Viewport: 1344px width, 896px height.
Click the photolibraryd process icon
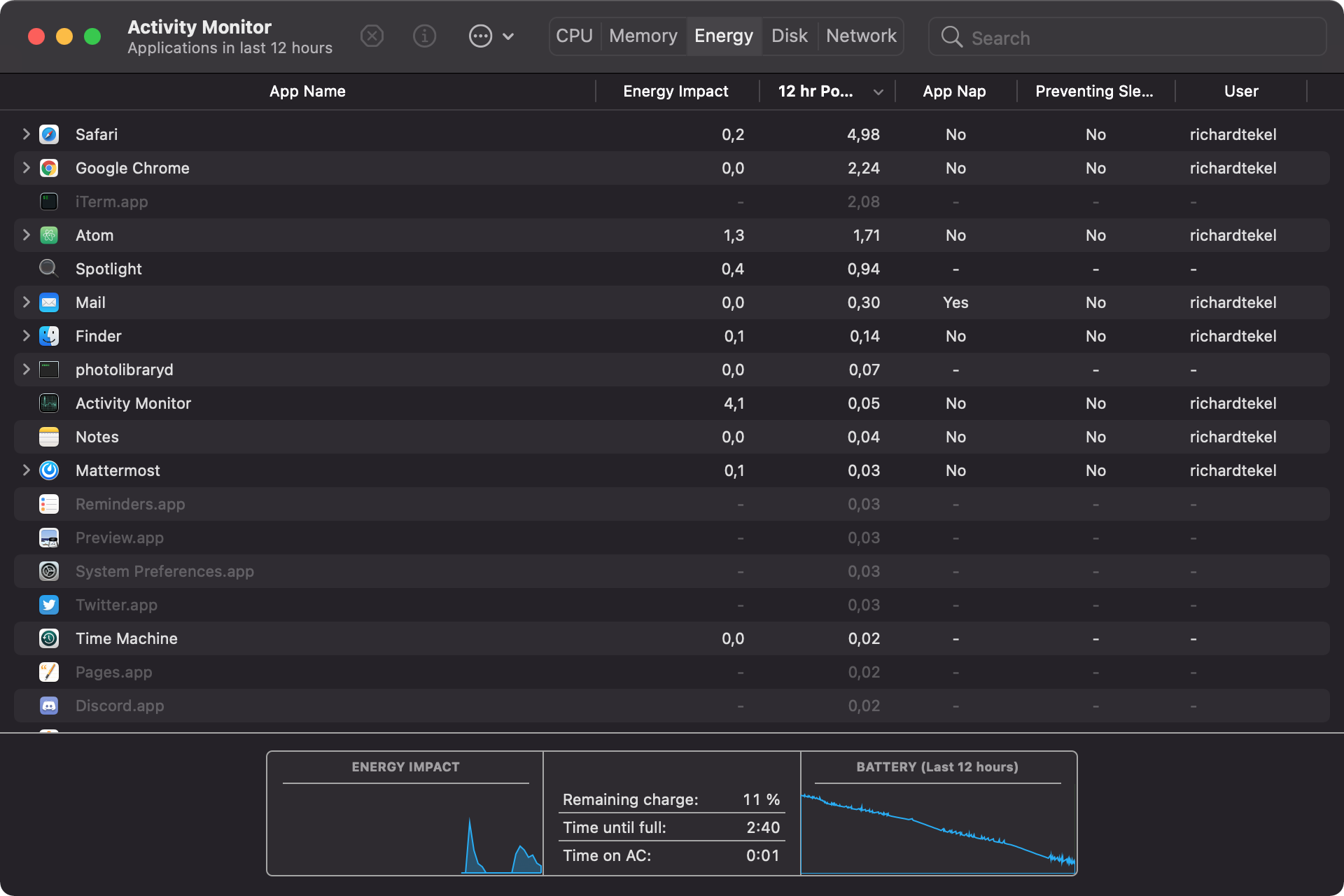[49, 370]
